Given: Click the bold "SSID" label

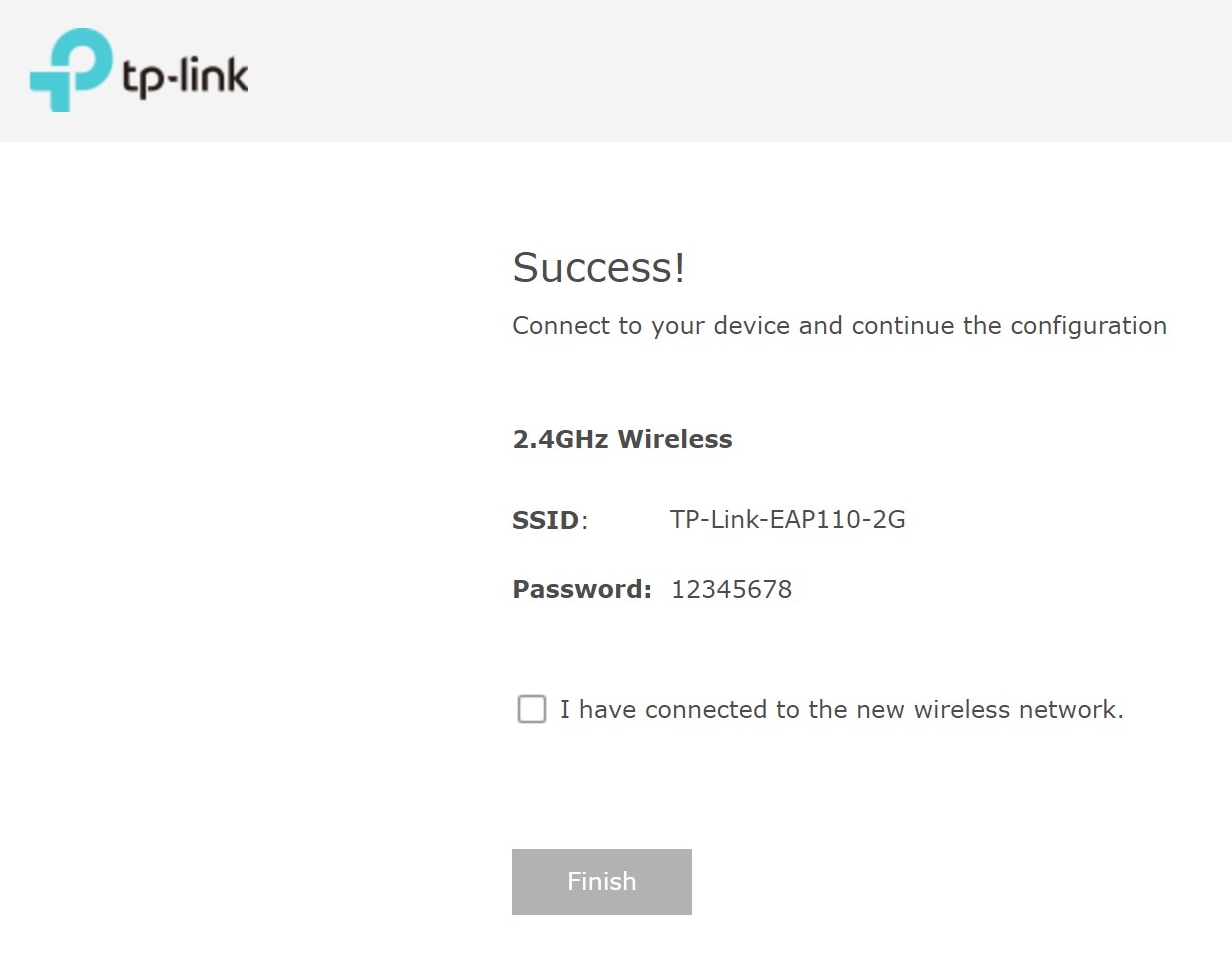Looking at the screenshot, I should pos(545,520).
